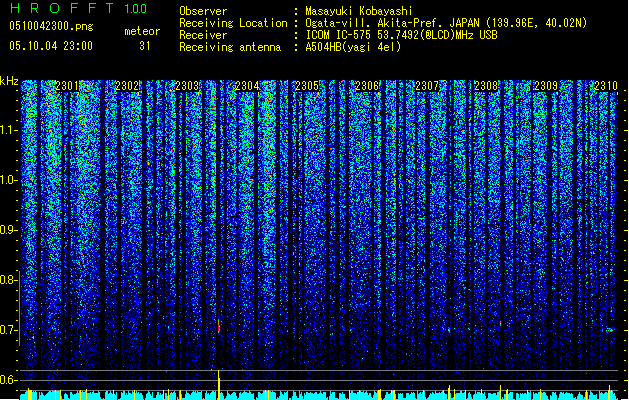Click the name Masayuki Kobayashi
This screenshot has height=400, width=629.
tap(359, 11)
